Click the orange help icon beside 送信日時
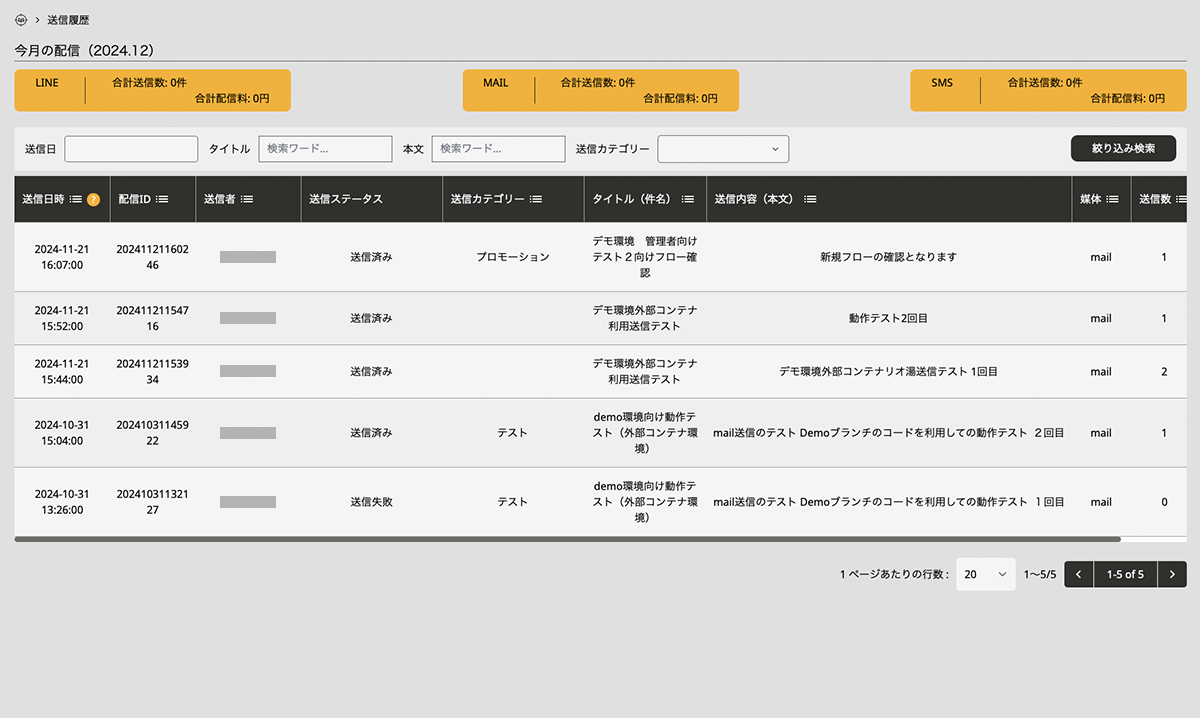Image resolution: width=1200 pixels, height=718 pixels. pyautogui.click(x=93, y=199)
